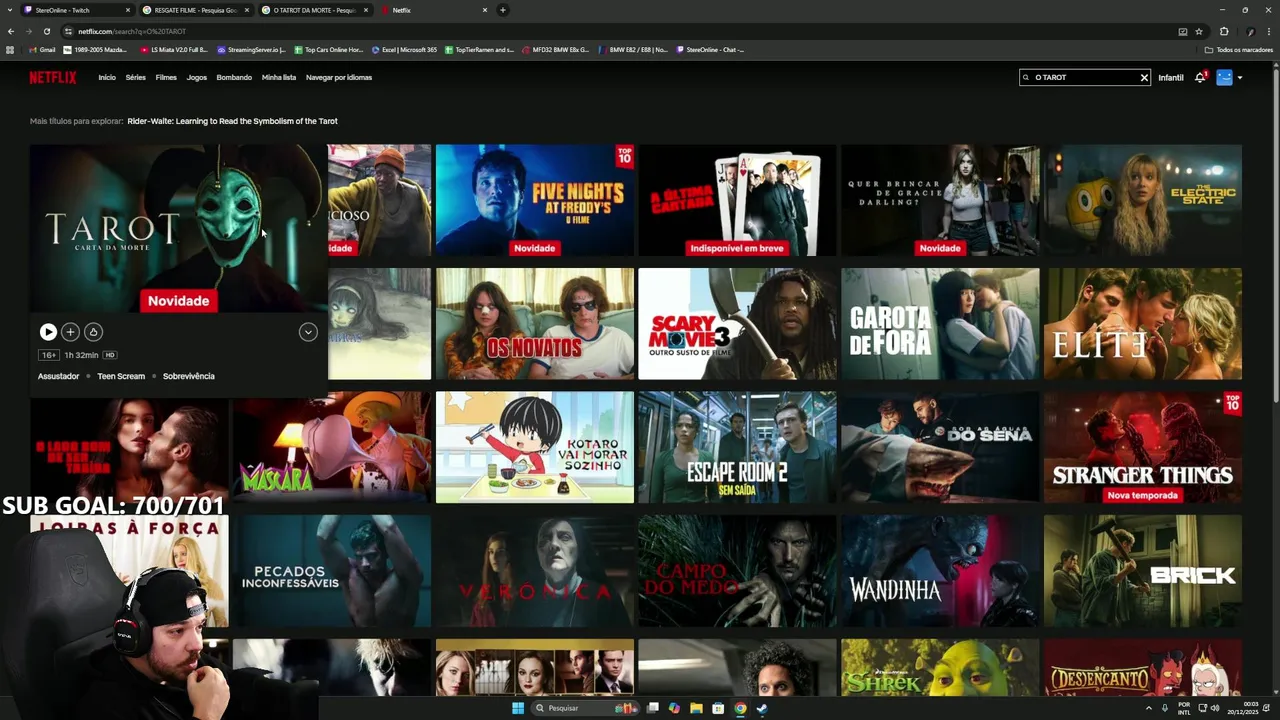Click the Sobrevivência genre tag
Viewport: 1280px width, 720px height.
click(189, 376)
